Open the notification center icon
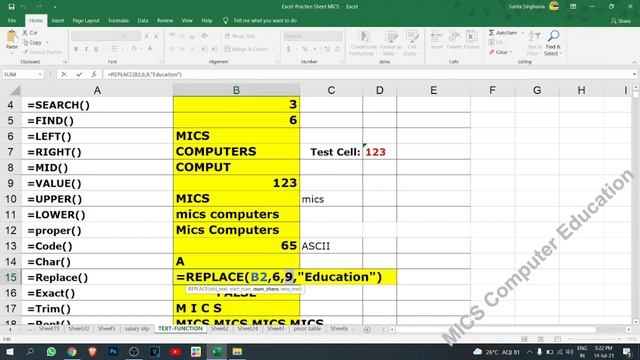Screen dimensions: 640x360 pos(627,351)
